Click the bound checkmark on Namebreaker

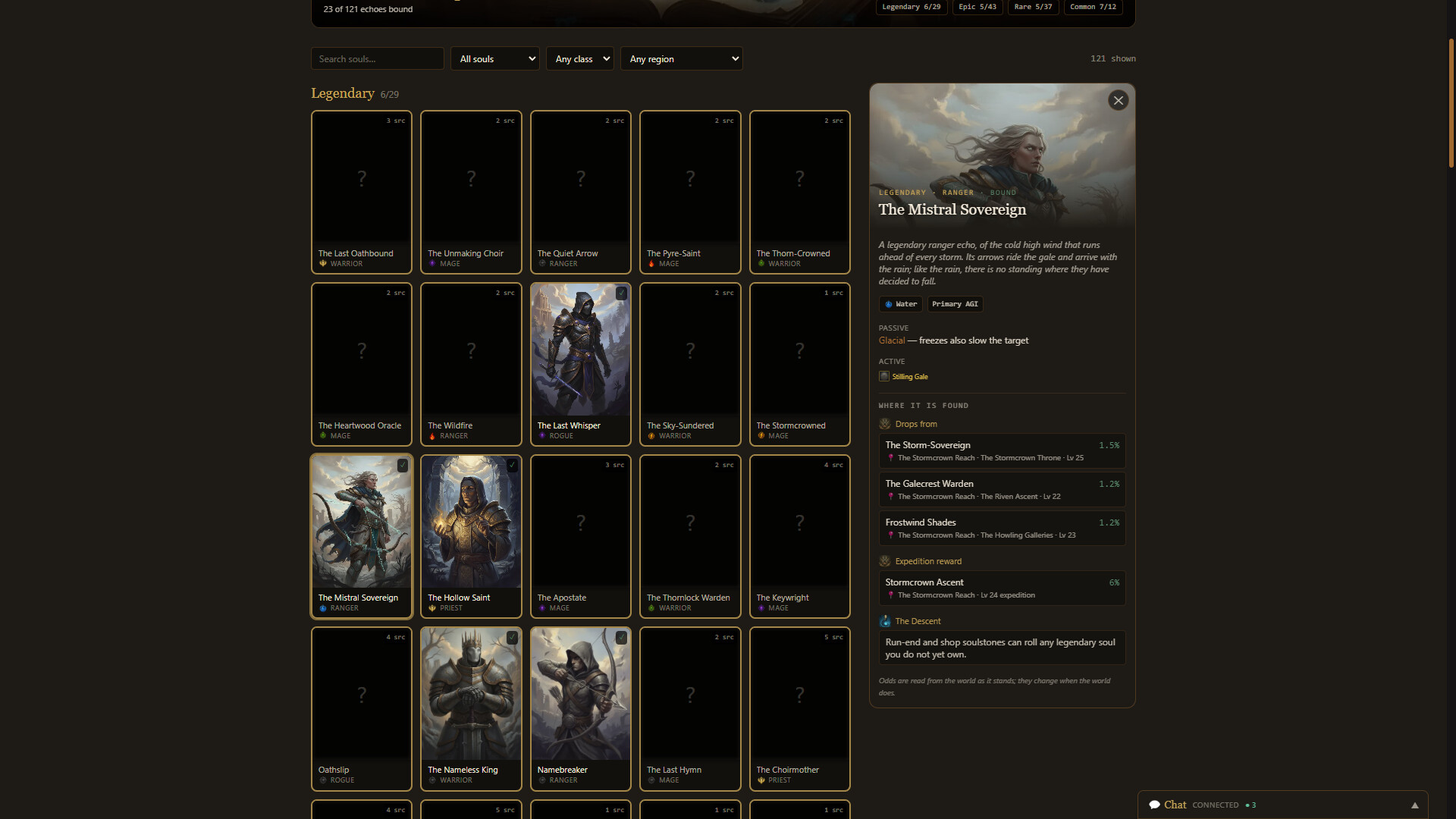(x=621, y=638)
